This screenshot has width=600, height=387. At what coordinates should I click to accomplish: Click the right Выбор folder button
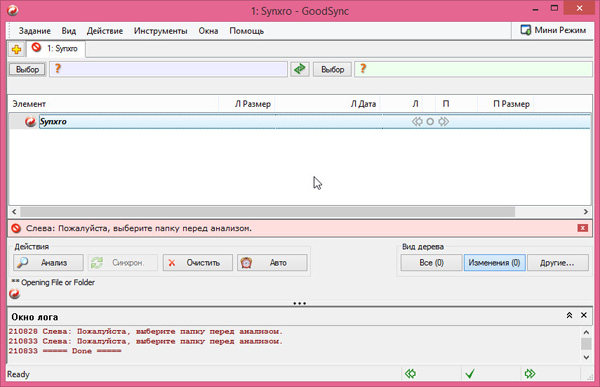point(333,69)
